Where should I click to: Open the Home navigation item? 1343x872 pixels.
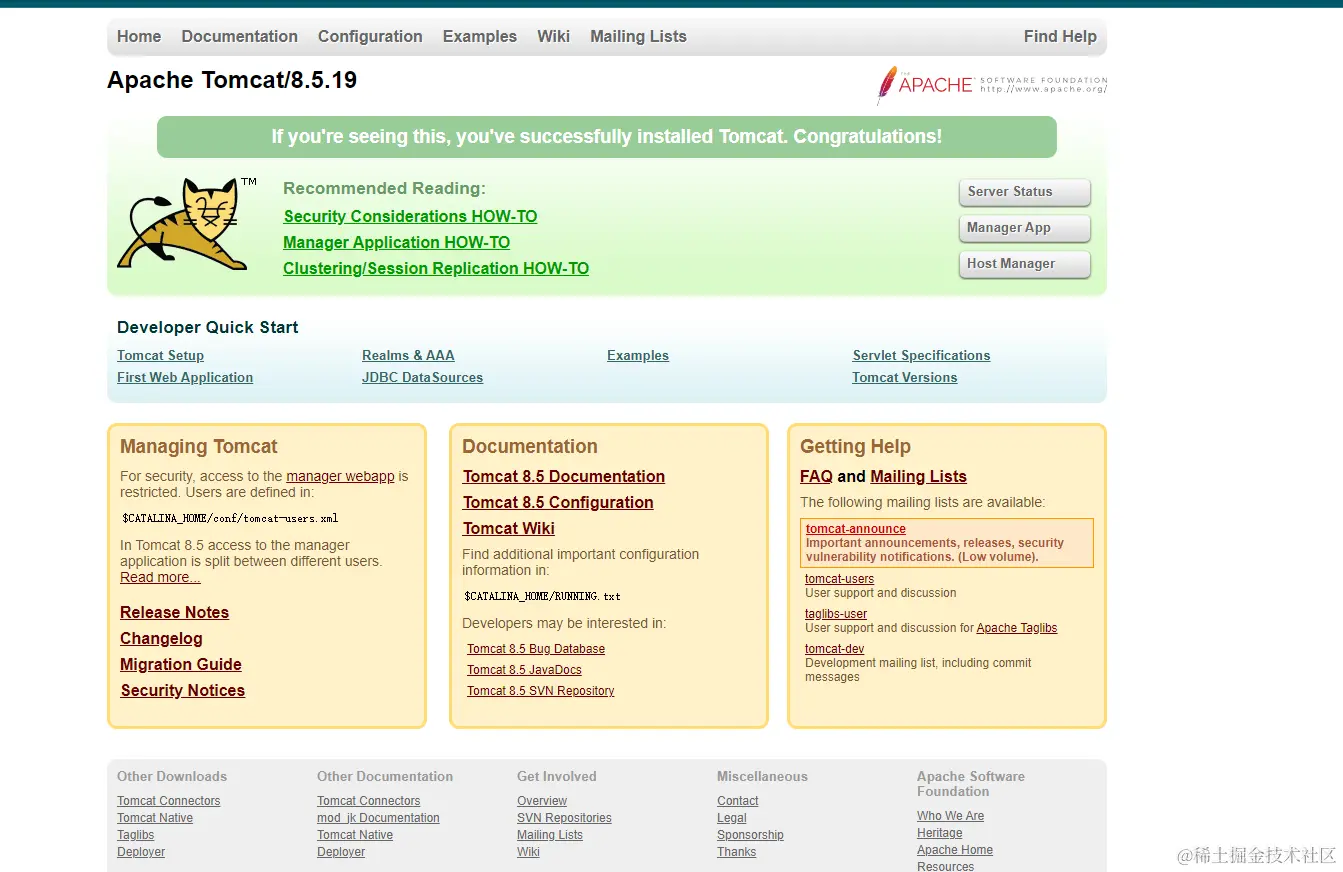[139, 36]
